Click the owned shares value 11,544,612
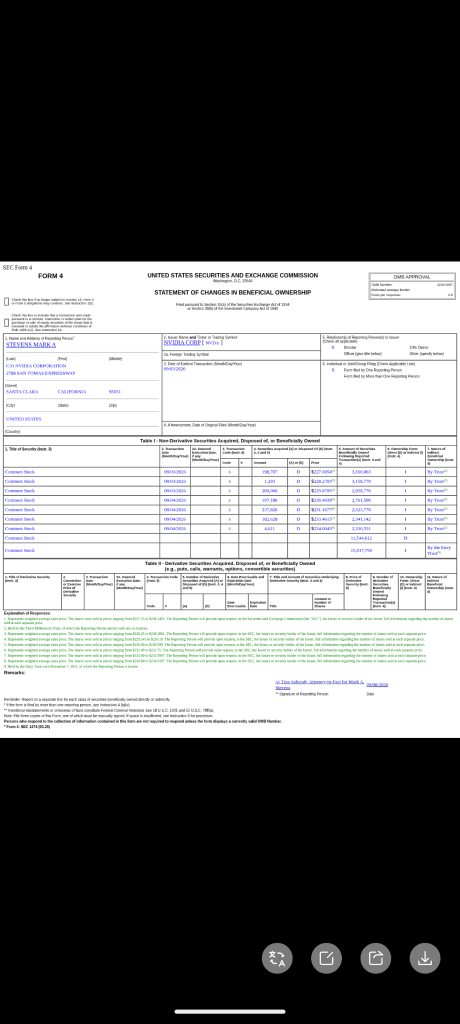The width and height of the screenshot is (460, 1024). point(361,537)
